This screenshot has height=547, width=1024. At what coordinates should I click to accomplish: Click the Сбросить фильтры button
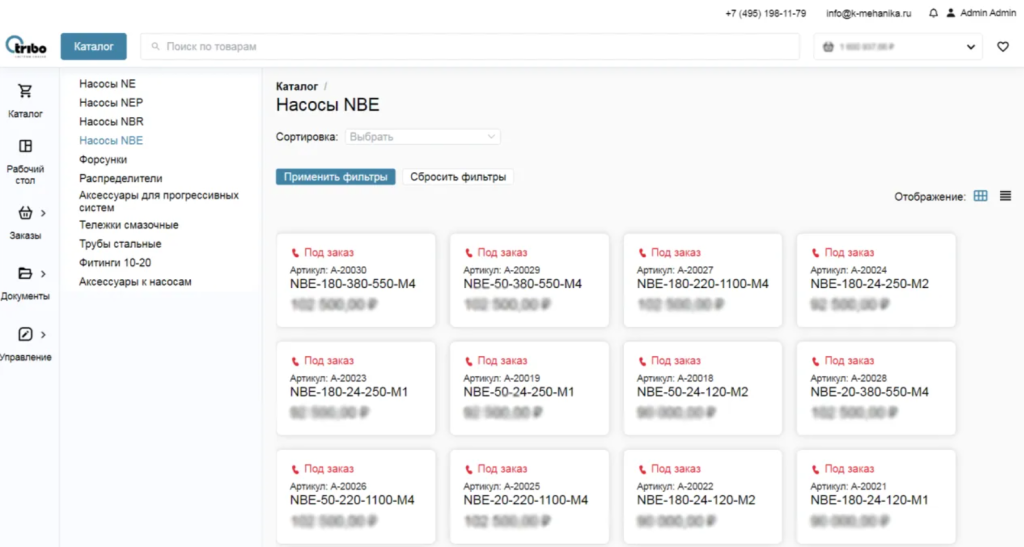click(459, 177)
